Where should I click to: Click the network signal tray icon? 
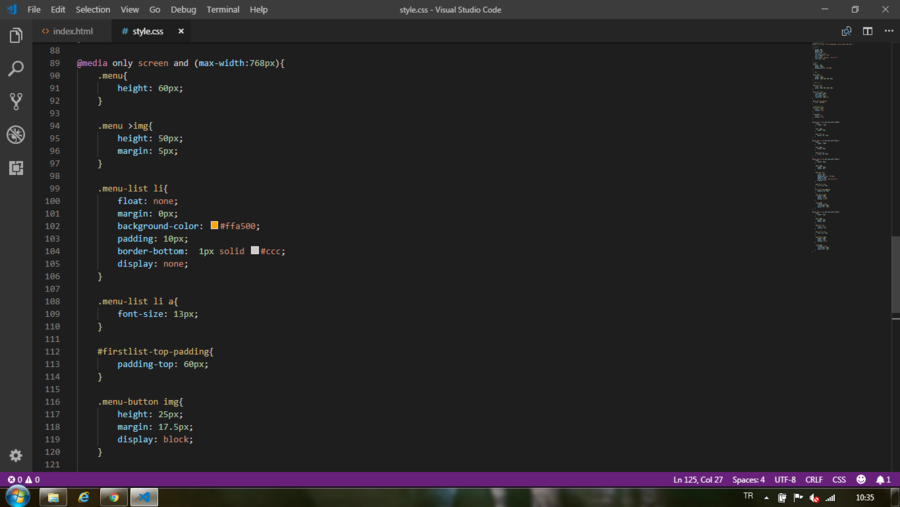[831, 498]
